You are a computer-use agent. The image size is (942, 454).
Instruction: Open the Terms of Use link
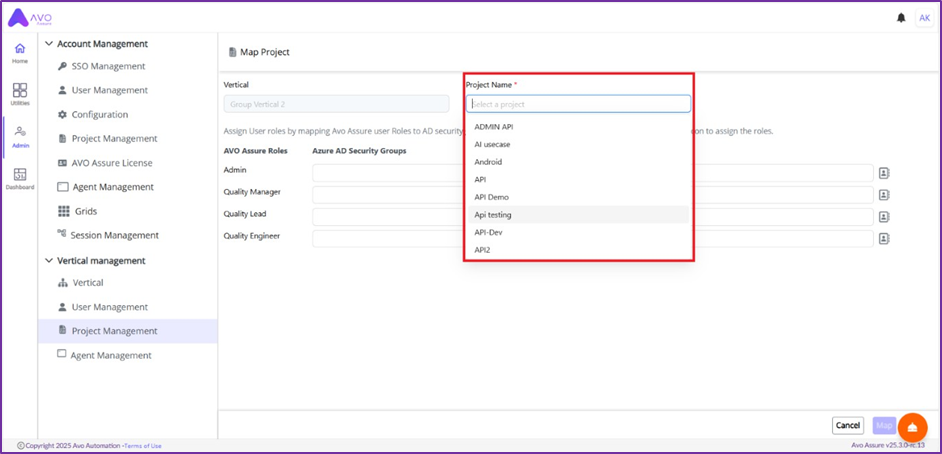tap(142, 446)
